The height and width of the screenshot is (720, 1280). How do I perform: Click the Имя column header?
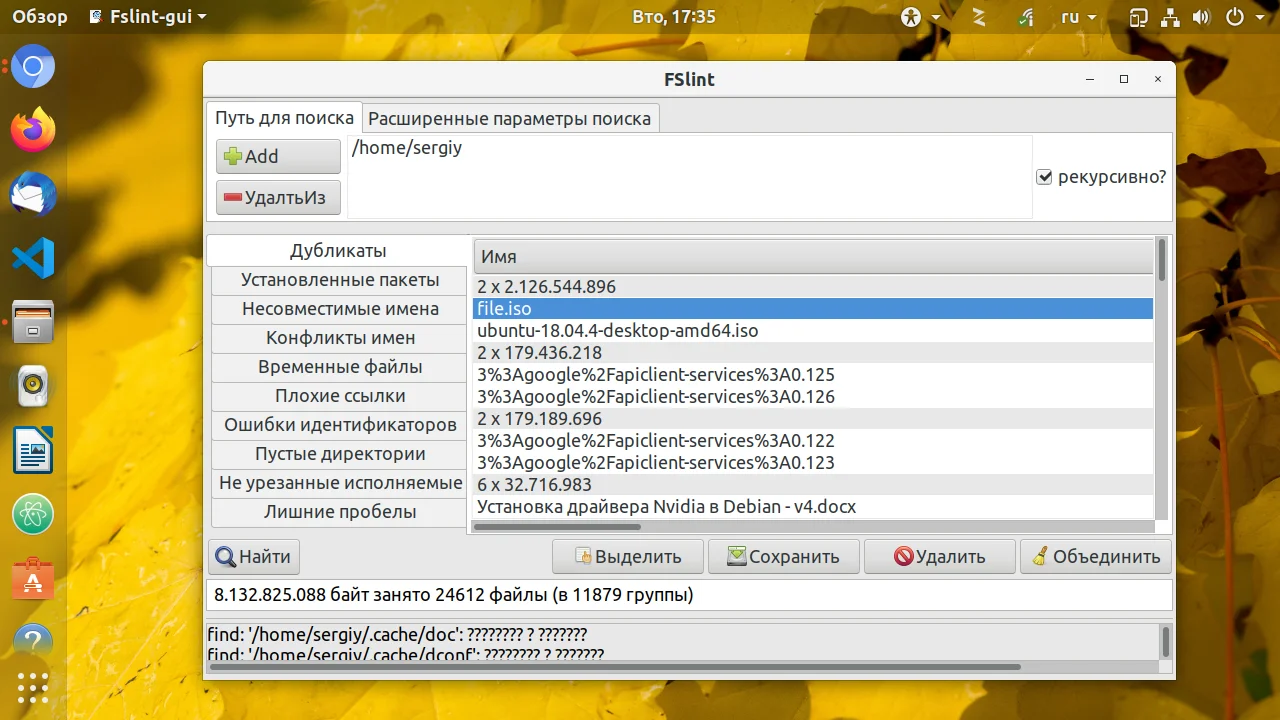click(x=813, y=257)
